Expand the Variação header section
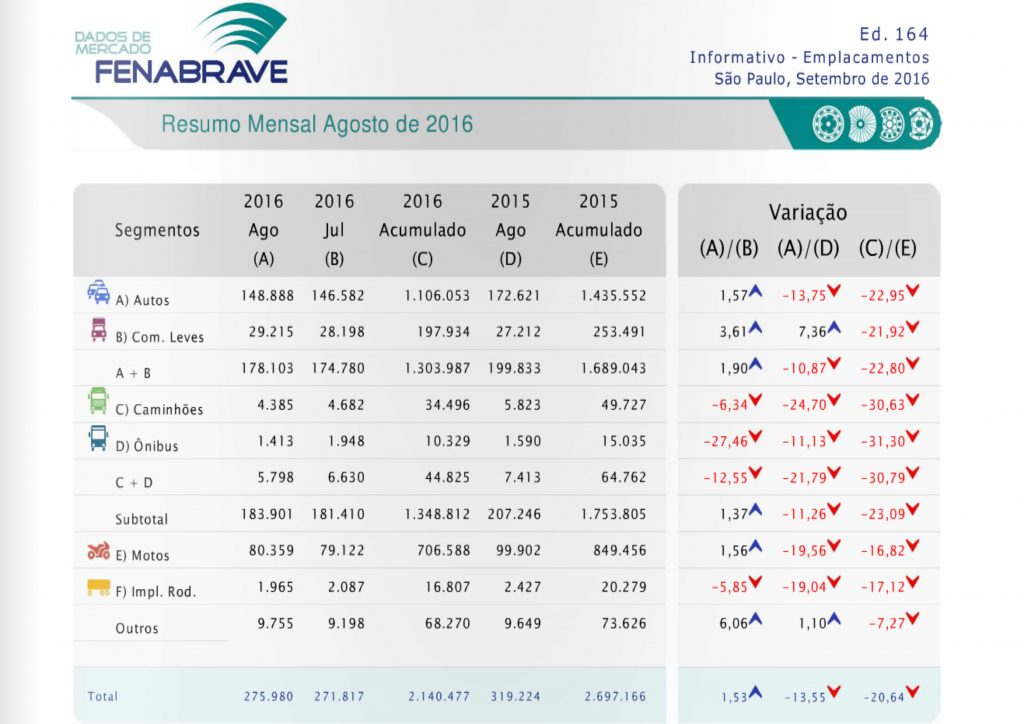 pyautogui.click(x=808, y=212)
